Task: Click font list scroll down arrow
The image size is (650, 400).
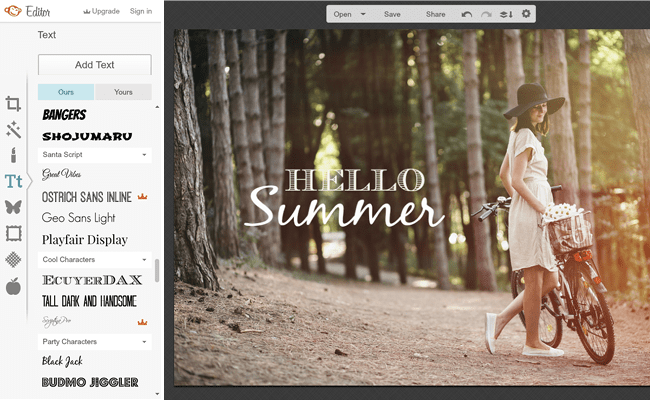Action: pos(157,394)
